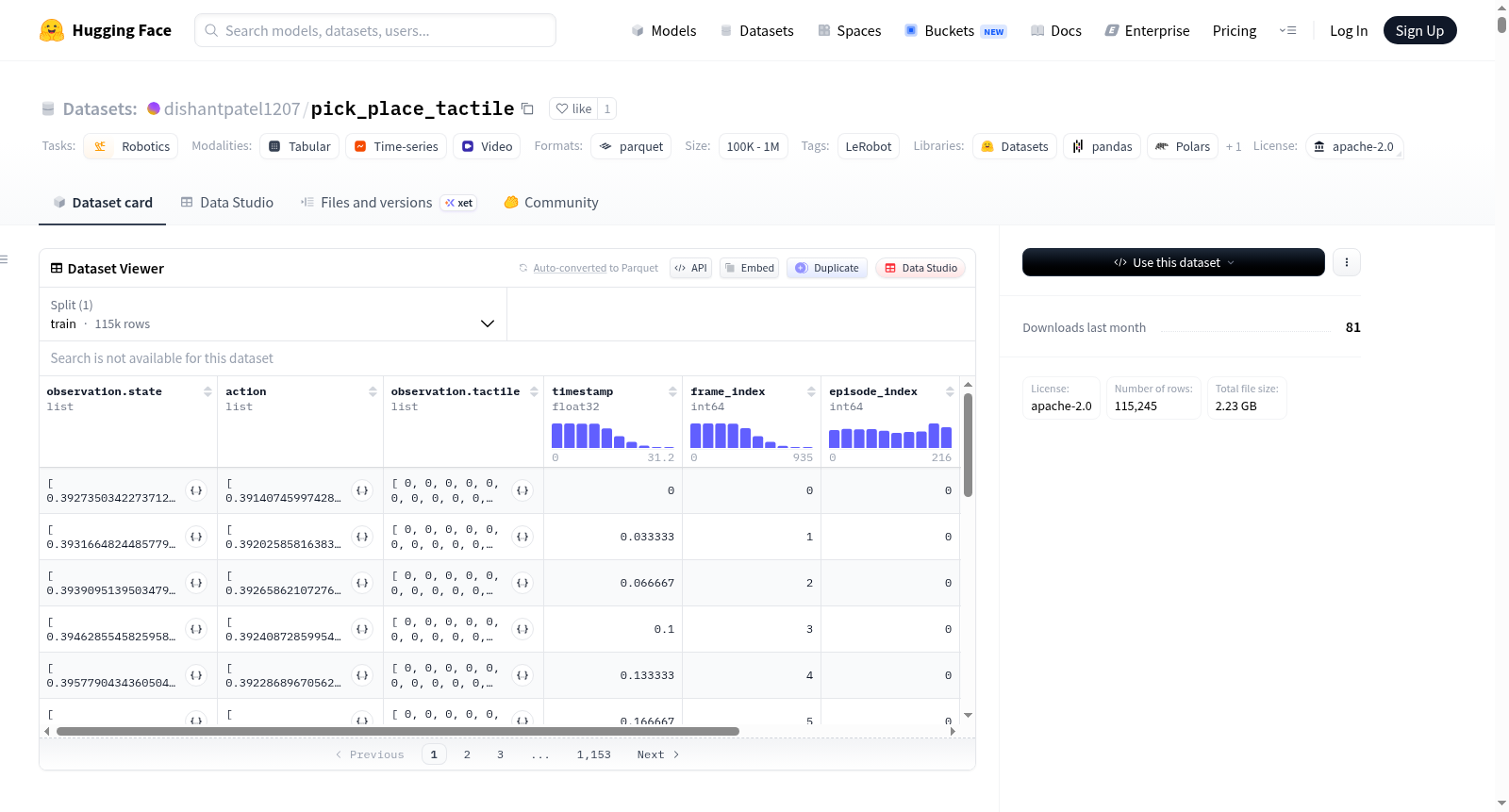Expand the observation.tactile cell in the timestamp 0.133333 row
This screenshot has width=1509, height=812.
tap(522, 675)
